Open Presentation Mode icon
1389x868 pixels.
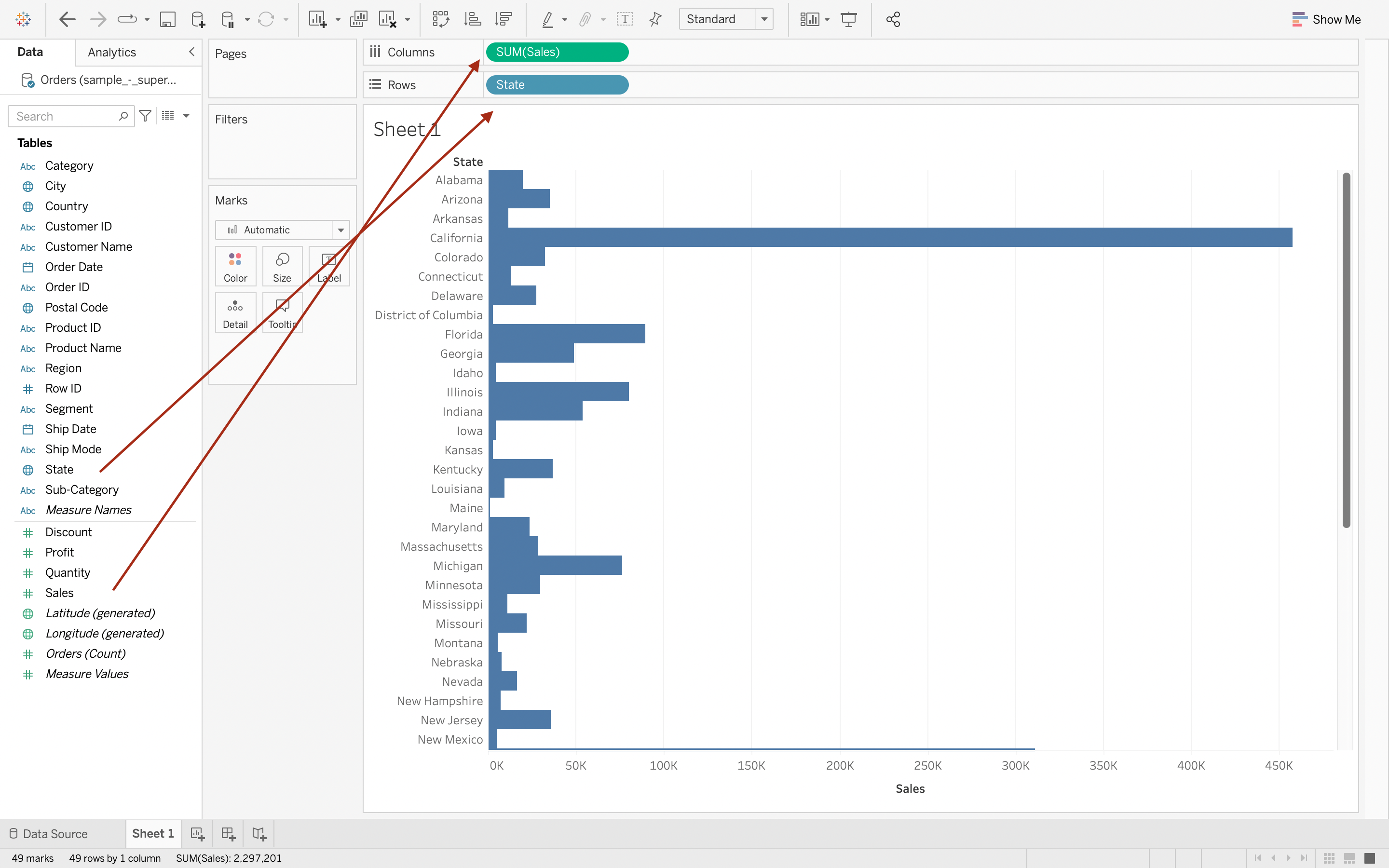pos(848,19)
